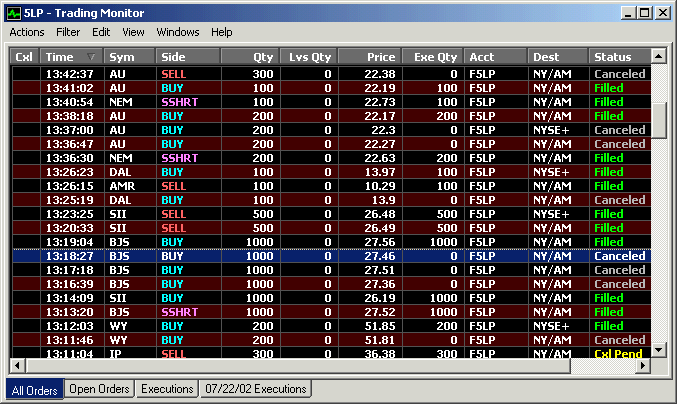The width and height of the screenshot is (677, 404).
Task: Minimize the Trading Monitor window
Action: point(629,13)
